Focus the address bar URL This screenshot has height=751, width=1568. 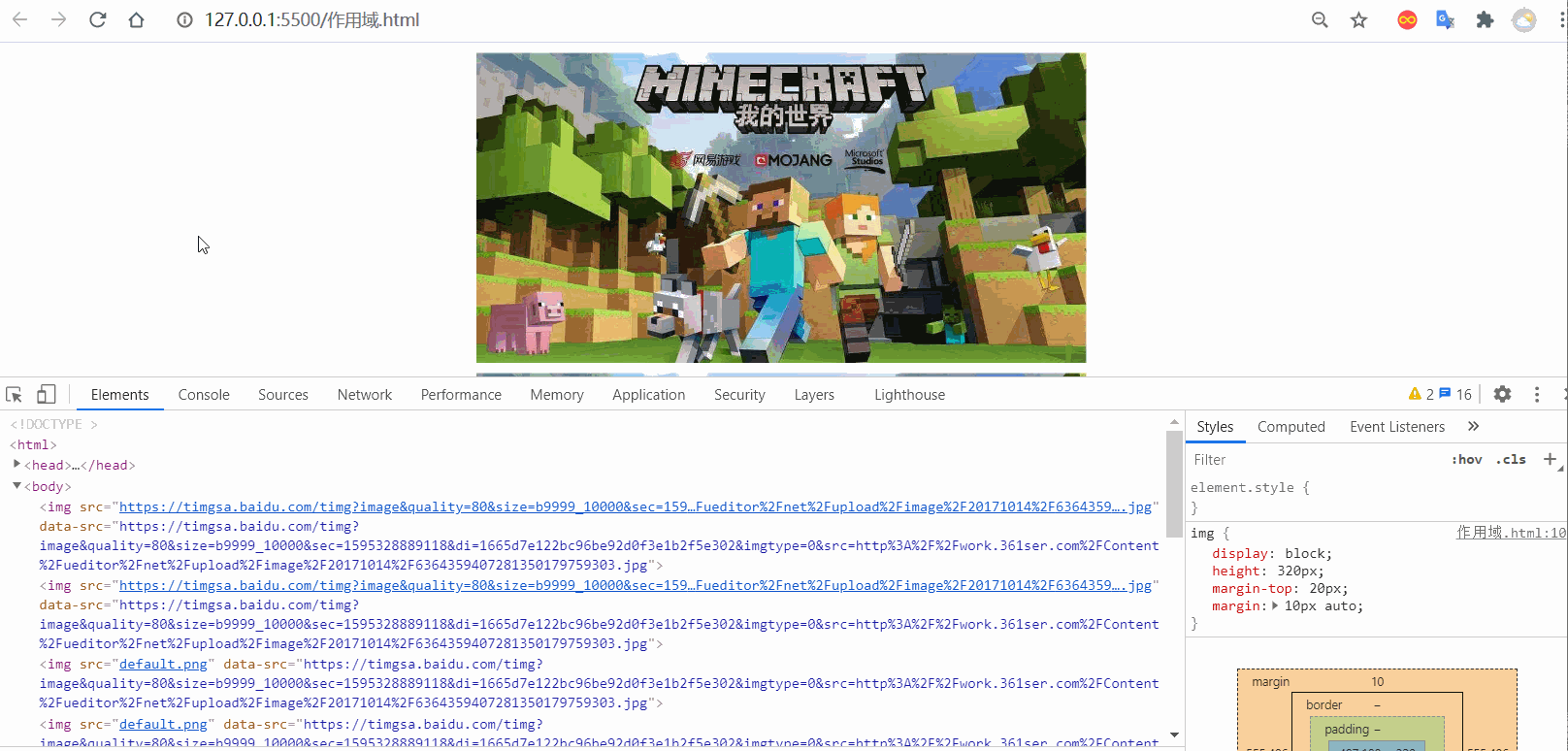point(311,19)
